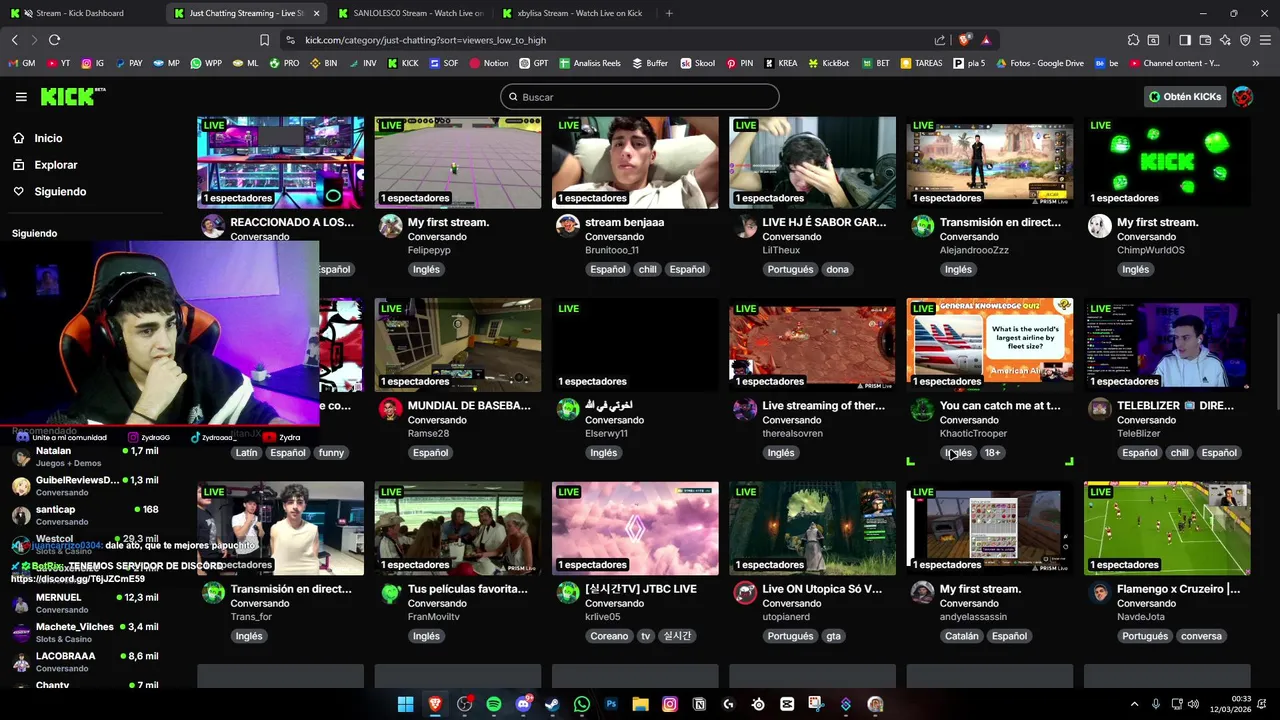
Task: Open the JTBC LIVE stream thumbnail
Action: click(635, 528)
